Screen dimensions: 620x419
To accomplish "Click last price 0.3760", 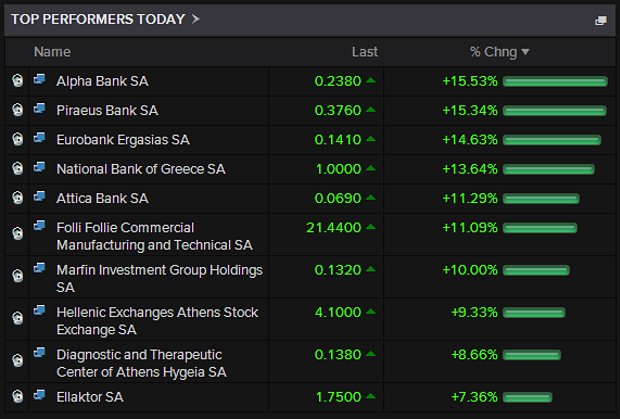I will (x=338, y=110).
